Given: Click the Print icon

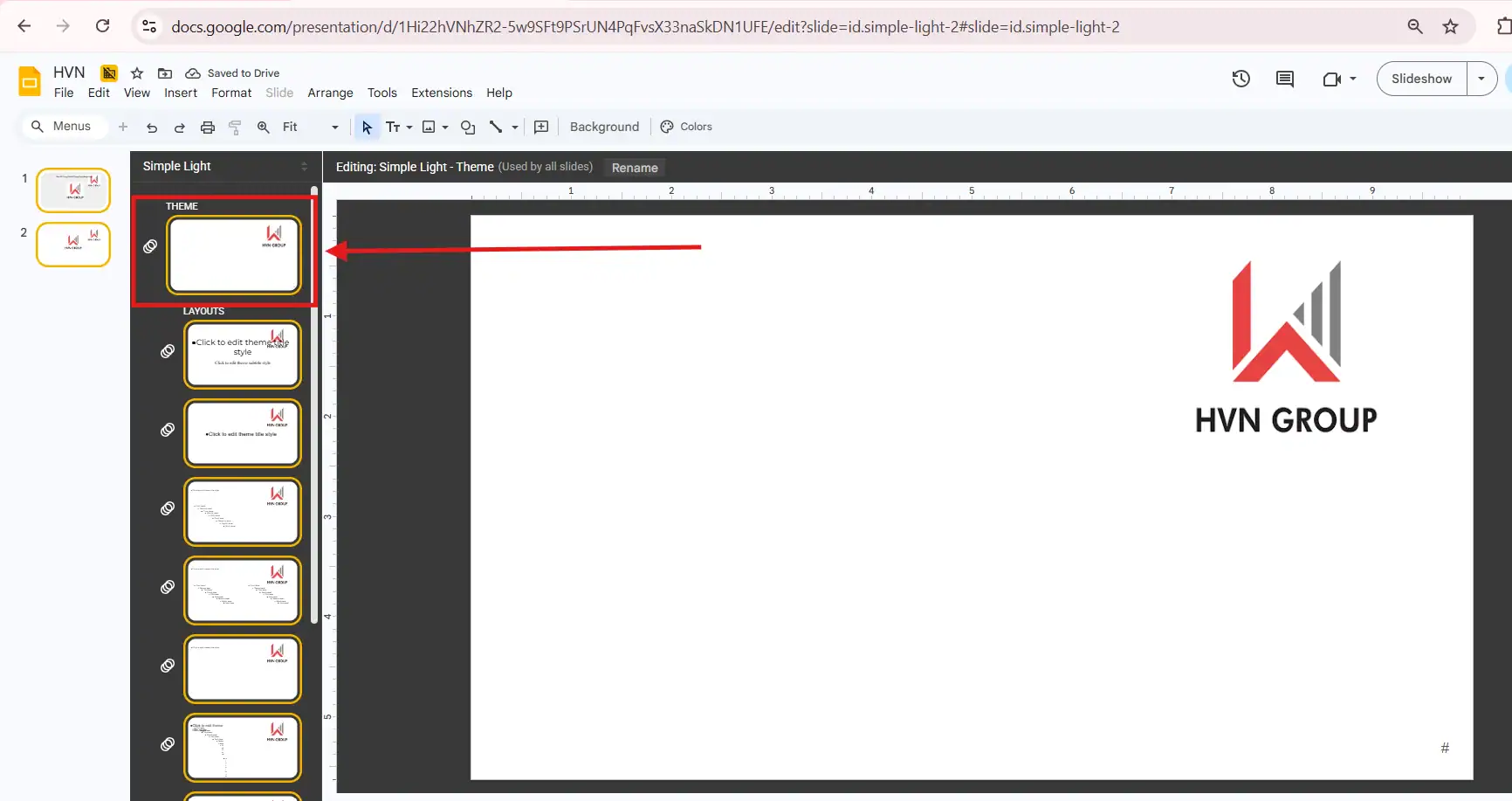Looking at the screenshot, I should click(x=208, y=128).
